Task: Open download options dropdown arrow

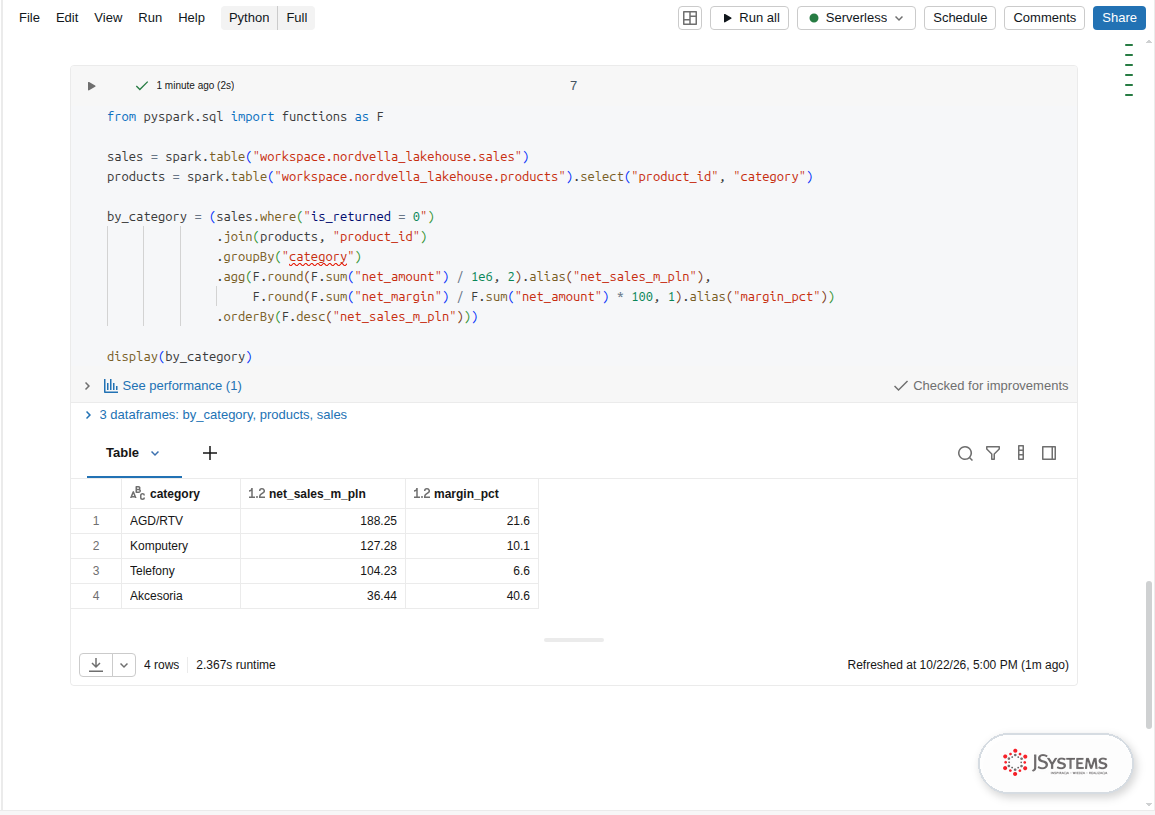Action: (124, 665)
